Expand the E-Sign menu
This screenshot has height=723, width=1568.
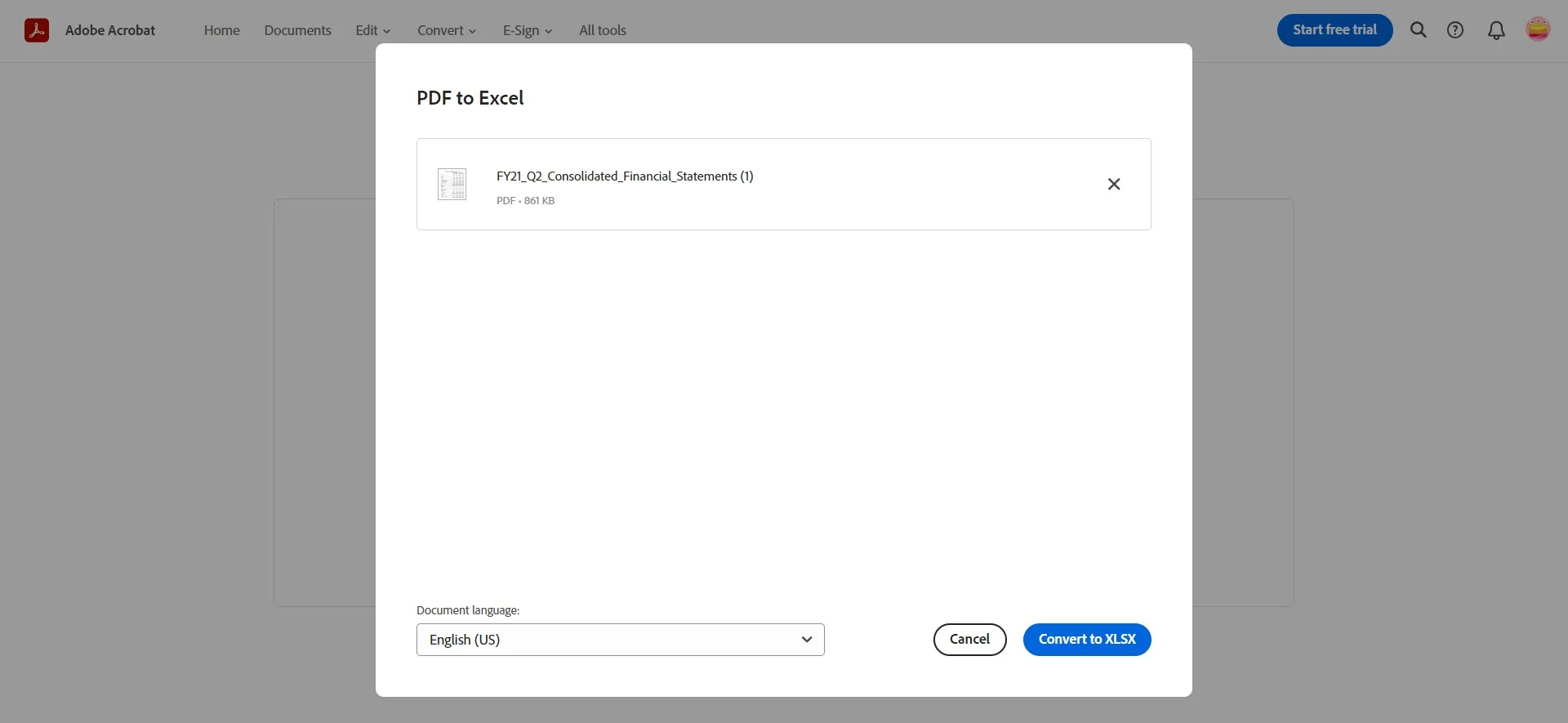528,30
